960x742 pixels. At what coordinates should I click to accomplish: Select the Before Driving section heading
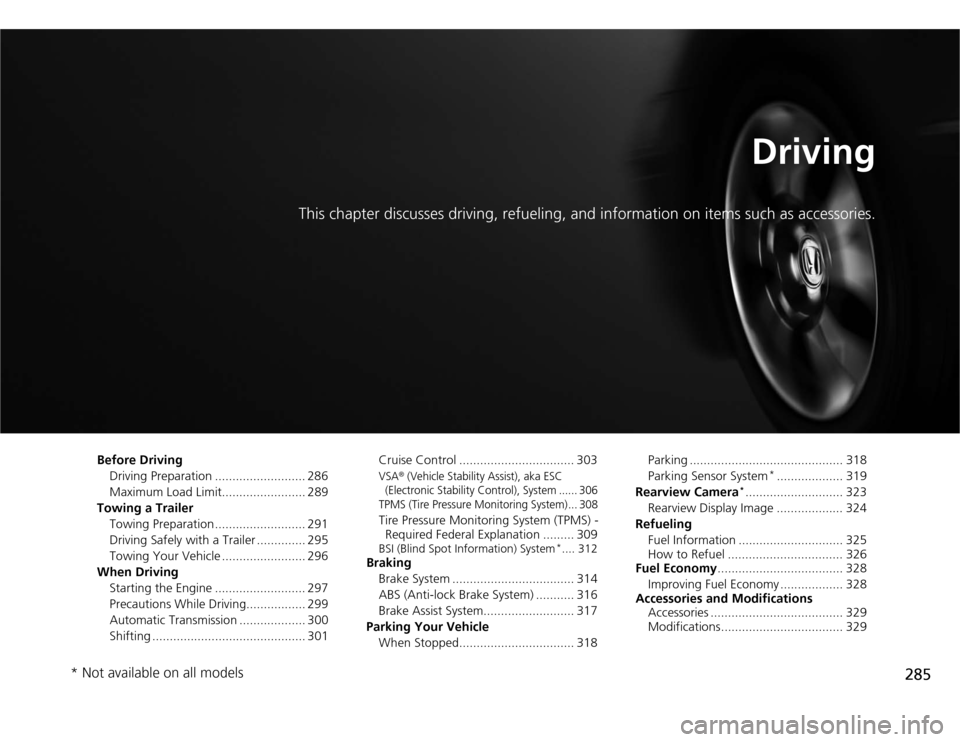click(140, 460)
